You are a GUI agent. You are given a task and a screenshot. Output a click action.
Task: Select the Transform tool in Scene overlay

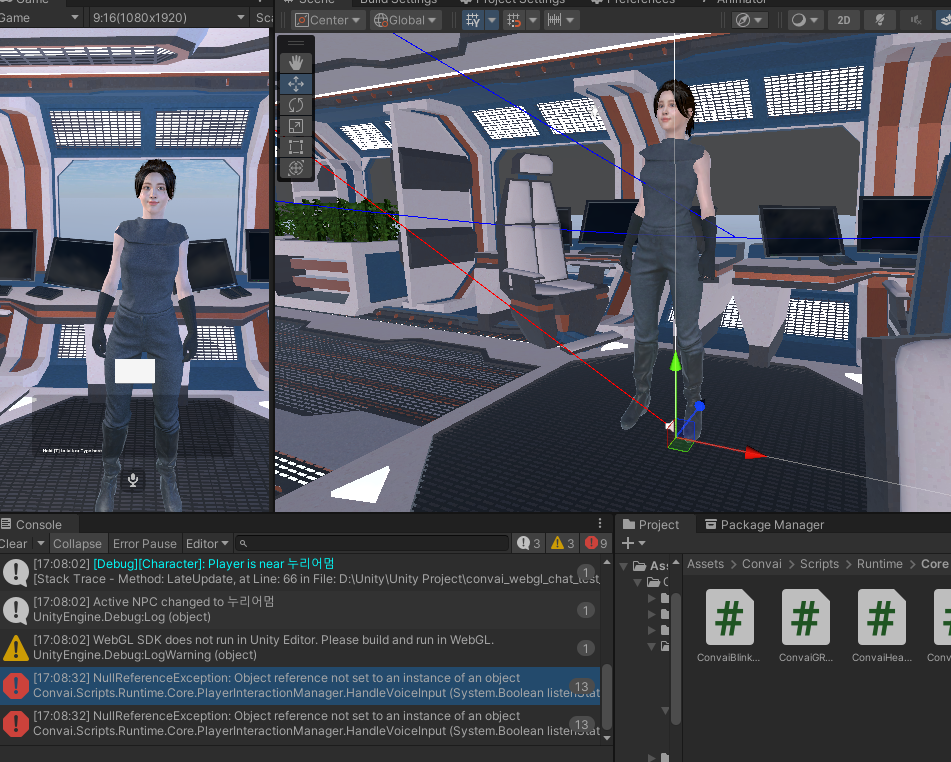click(x=296, y=168)
